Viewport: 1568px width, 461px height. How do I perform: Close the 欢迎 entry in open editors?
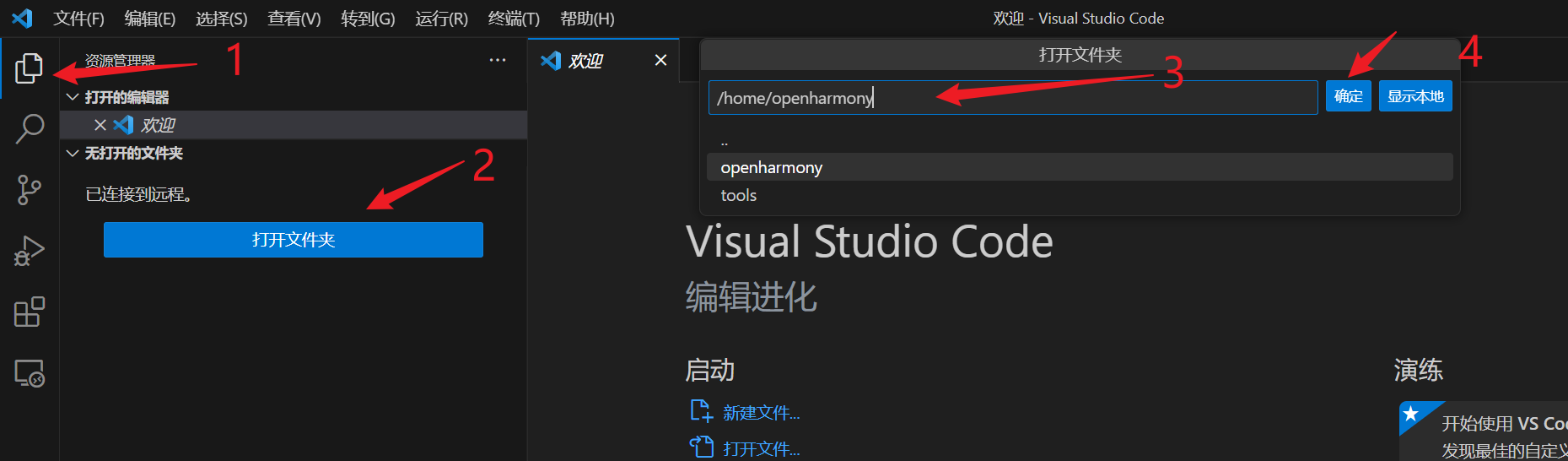(100, 125)
